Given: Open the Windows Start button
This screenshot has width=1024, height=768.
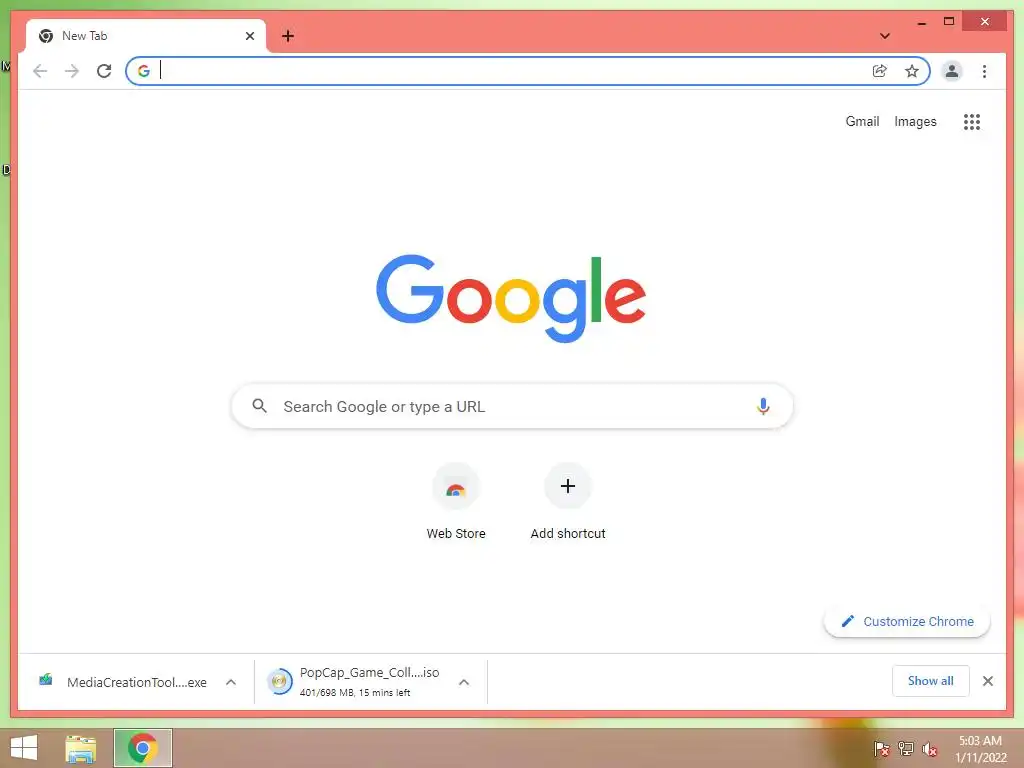Looking at the screenshot, I should [24, 748].
